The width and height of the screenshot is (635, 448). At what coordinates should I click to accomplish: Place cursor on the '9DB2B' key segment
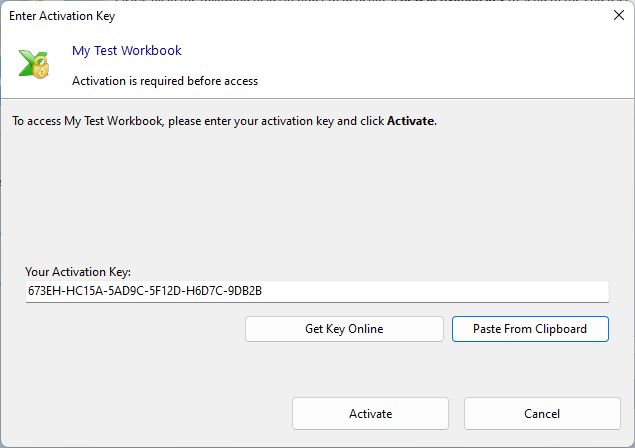(x=257, y=291)
